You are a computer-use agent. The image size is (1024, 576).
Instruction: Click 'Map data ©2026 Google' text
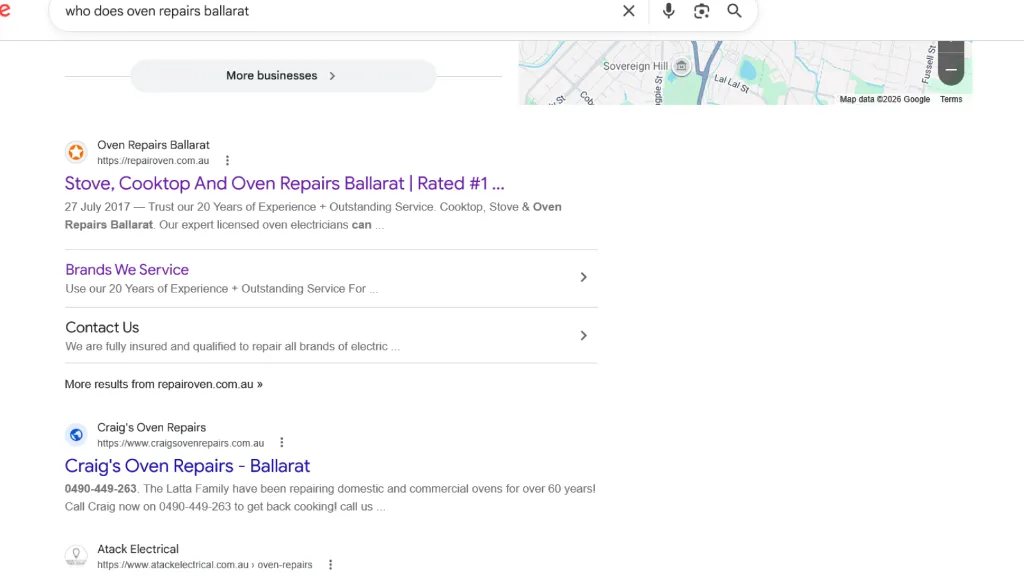[x=884, y=99]
